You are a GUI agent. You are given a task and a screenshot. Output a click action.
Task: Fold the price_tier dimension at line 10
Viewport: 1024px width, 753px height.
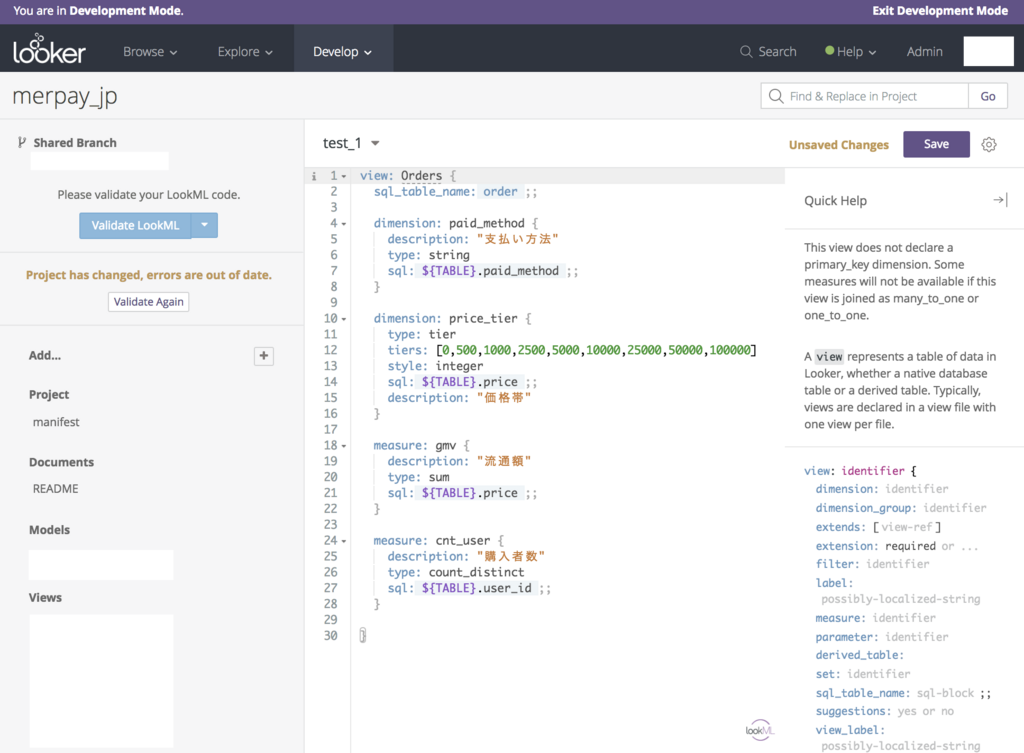(x=344, y=319)
